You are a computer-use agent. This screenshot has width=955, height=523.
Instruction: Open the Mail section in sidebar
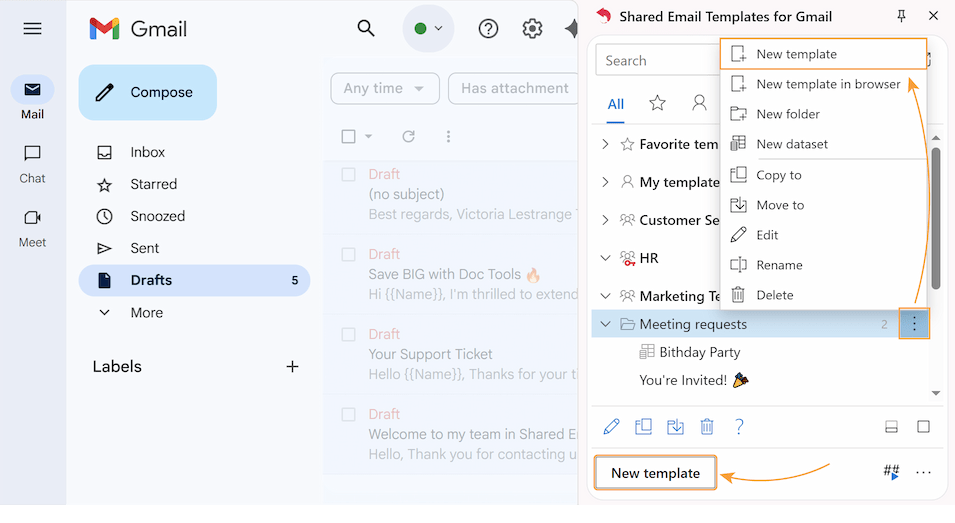[x=32, y=99]
